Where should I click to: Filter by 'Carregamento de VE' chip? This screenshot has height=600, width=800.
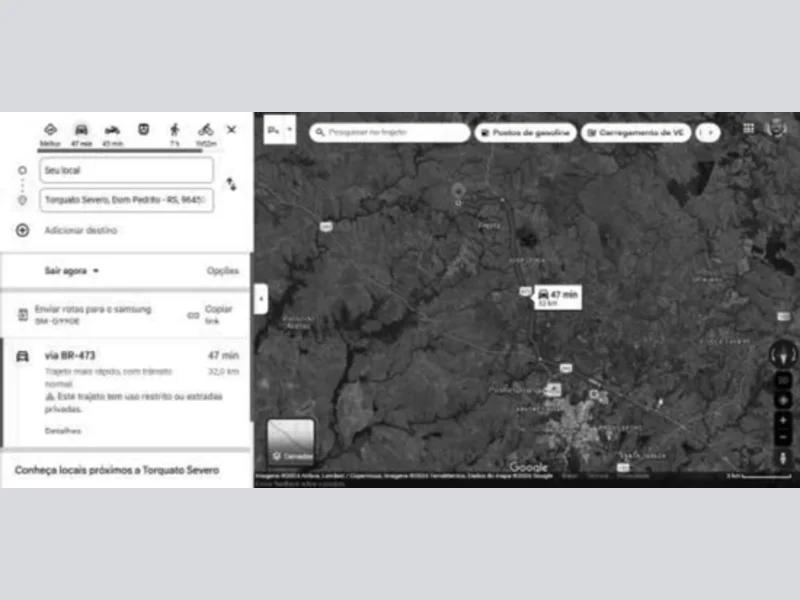tap(636, 133)
